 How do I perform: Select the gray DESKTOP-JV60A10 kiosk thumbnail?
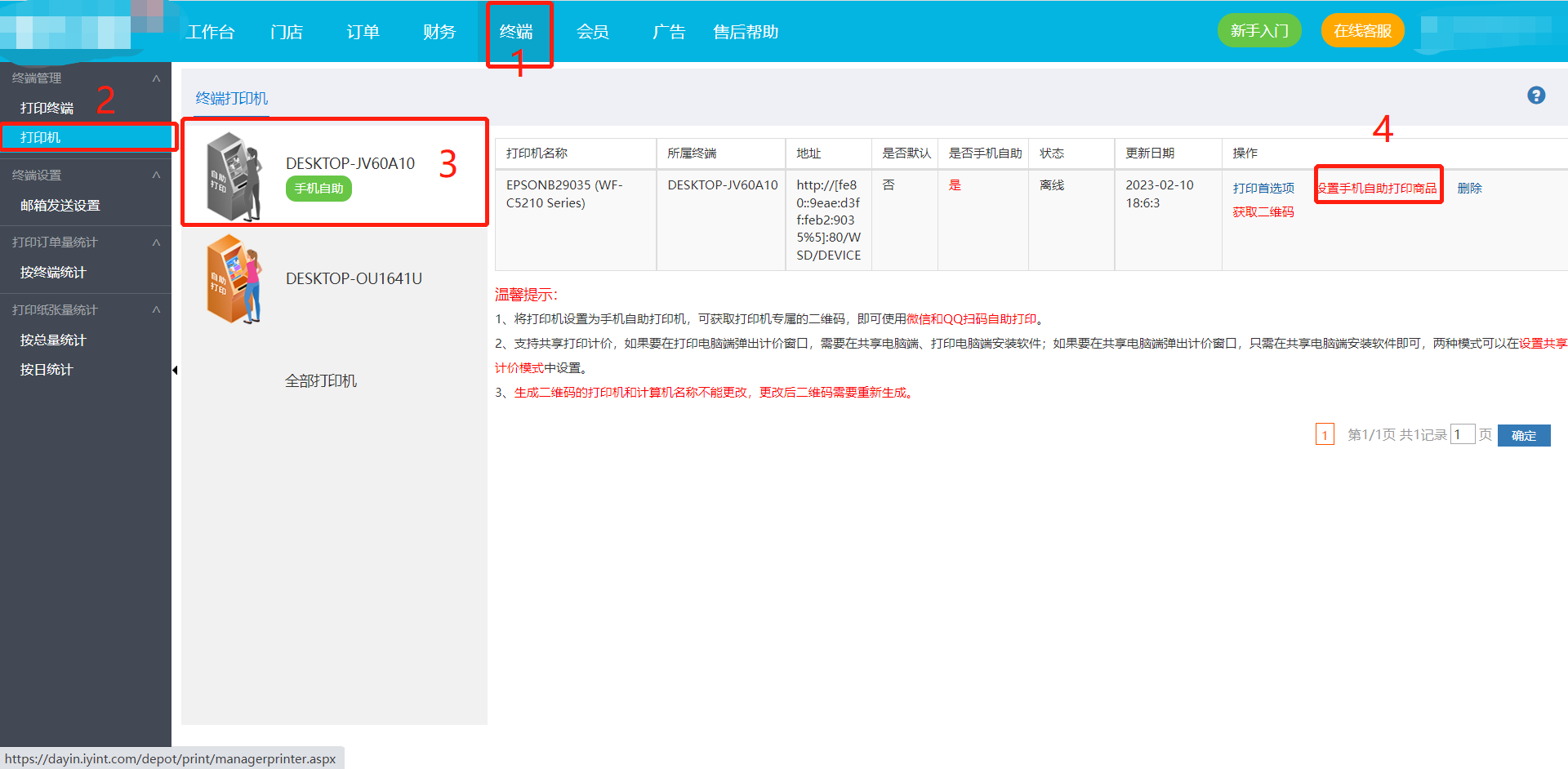[234, 176]
